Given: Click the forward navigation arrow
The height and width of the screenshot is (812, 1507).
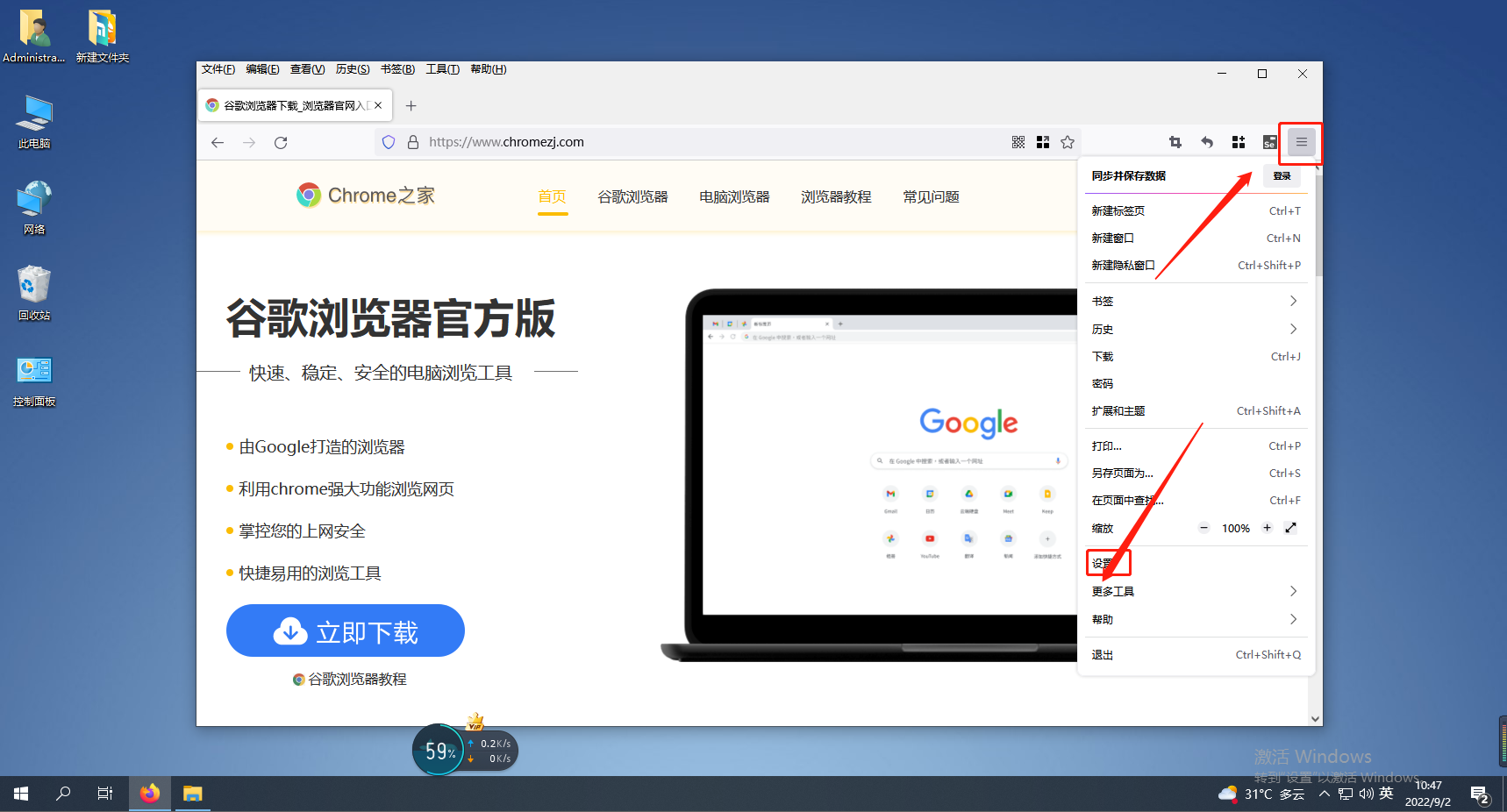Looking at the screenshot, I should point(249,142).
